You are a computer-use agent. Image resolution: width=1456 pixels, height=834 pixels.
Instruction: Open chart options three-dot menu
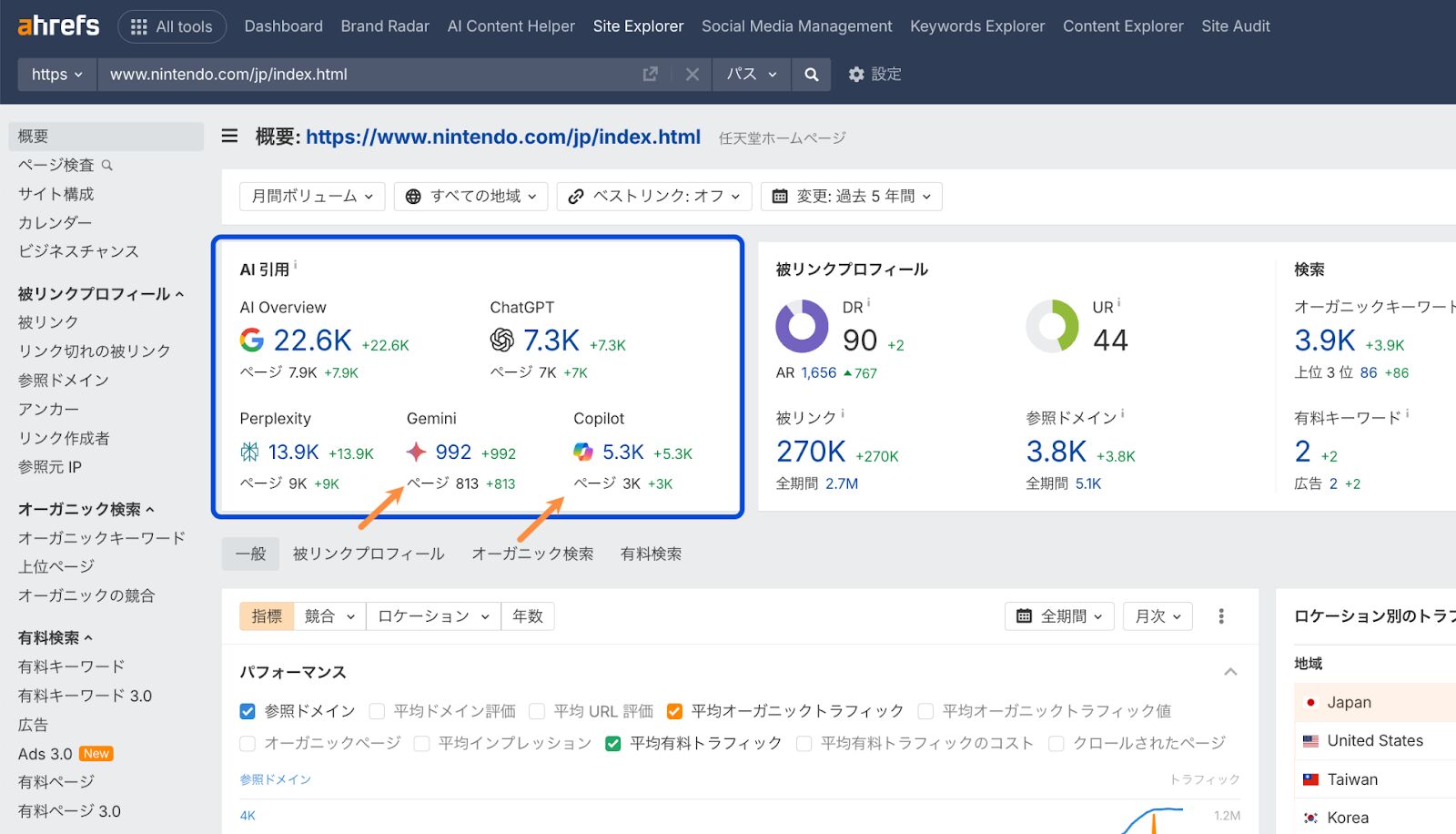[x=1221, y=616]
